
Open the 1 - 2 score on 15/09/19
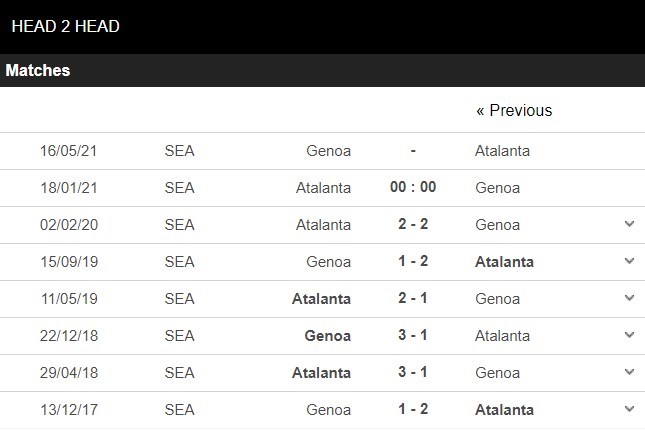413,261
